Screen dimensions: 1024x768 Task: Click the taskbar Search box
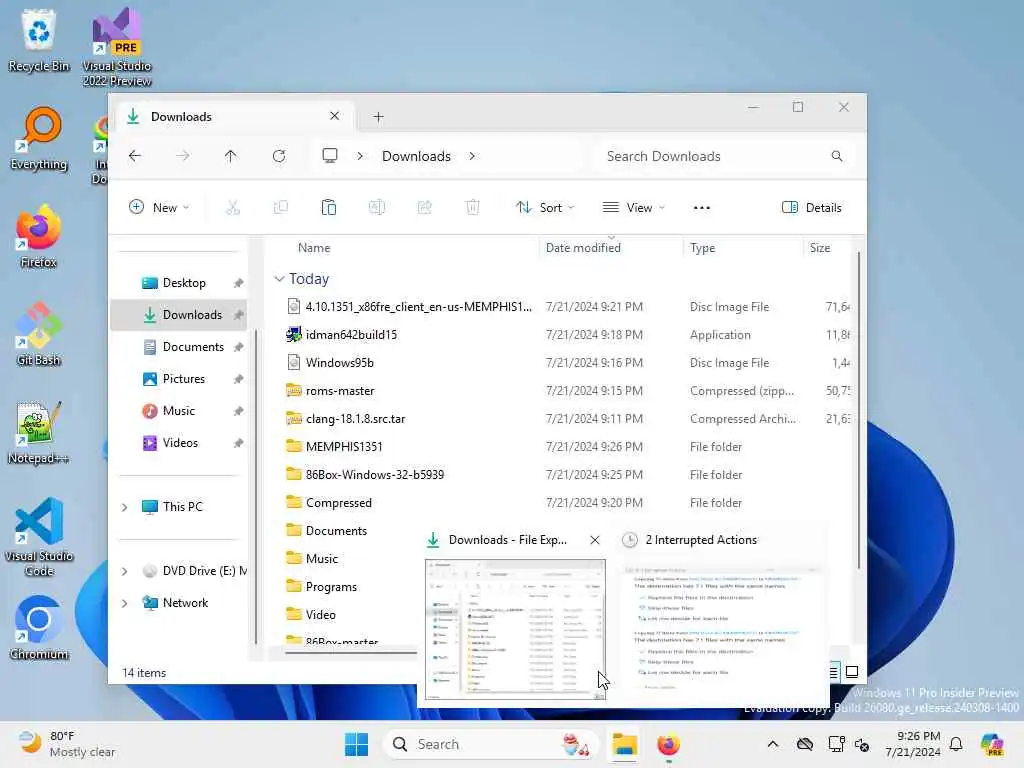click(490, 744)
